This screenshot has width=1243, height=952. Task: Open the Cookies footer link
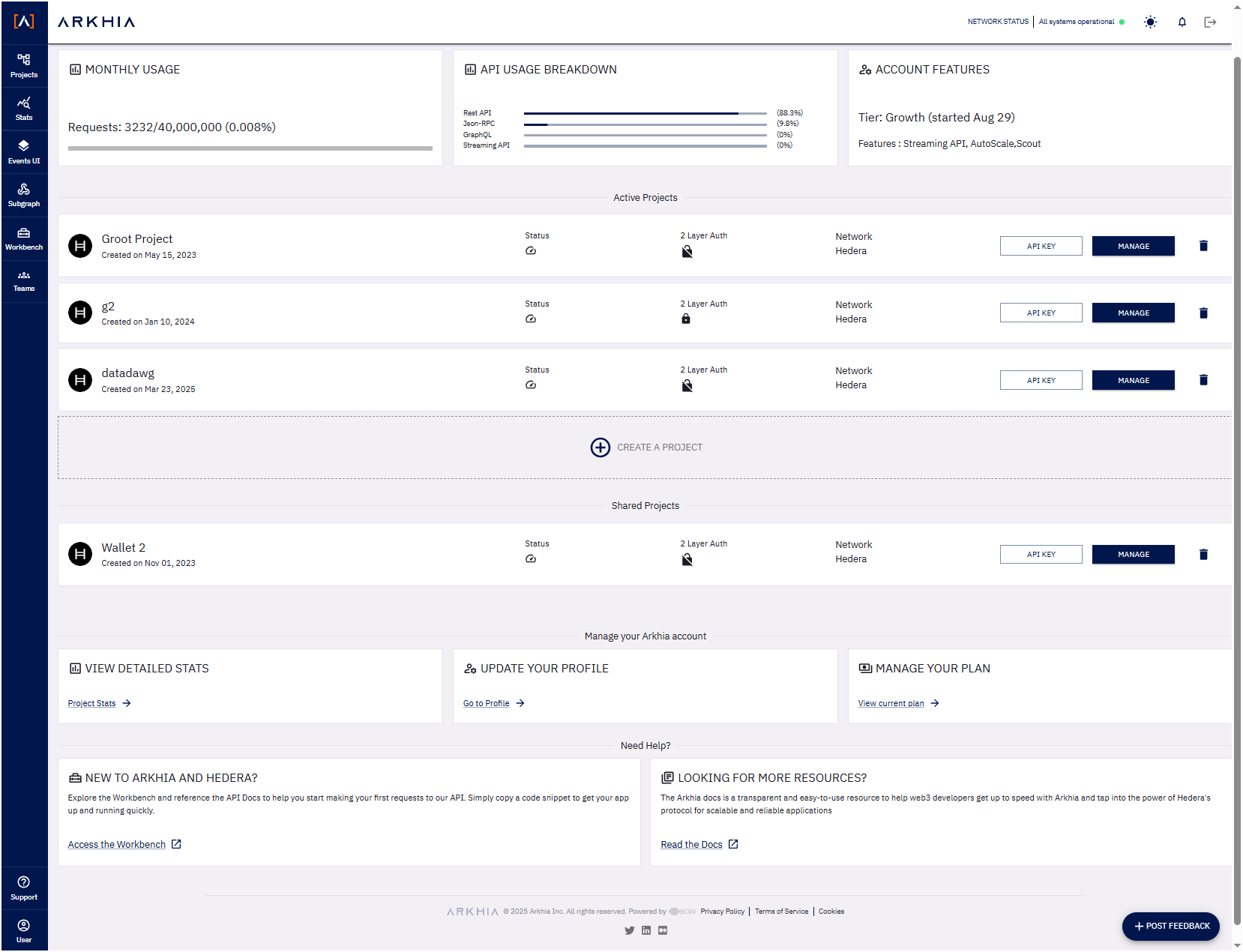[831, 912]
